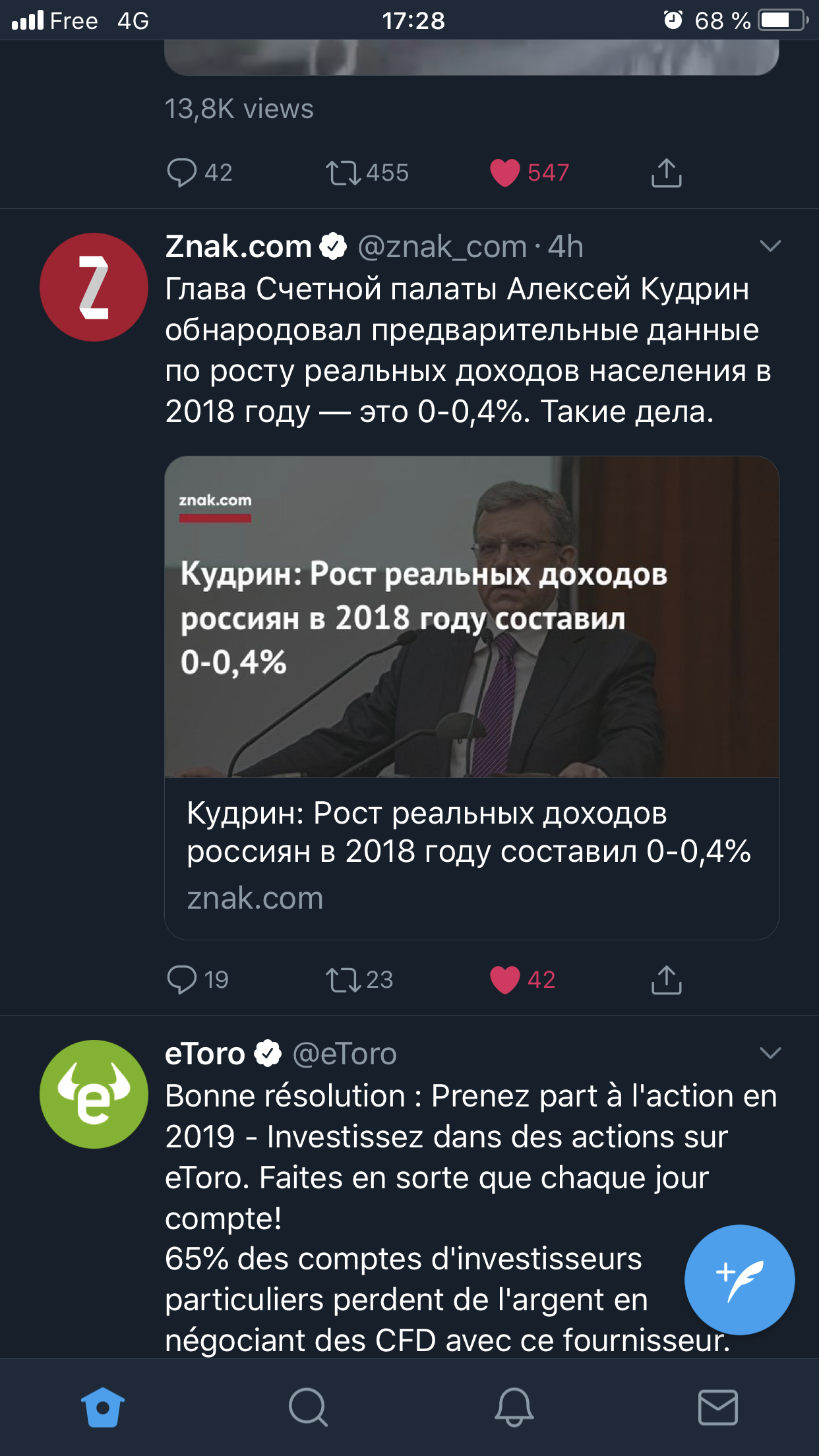Open Kudrin article preview image

471,617
